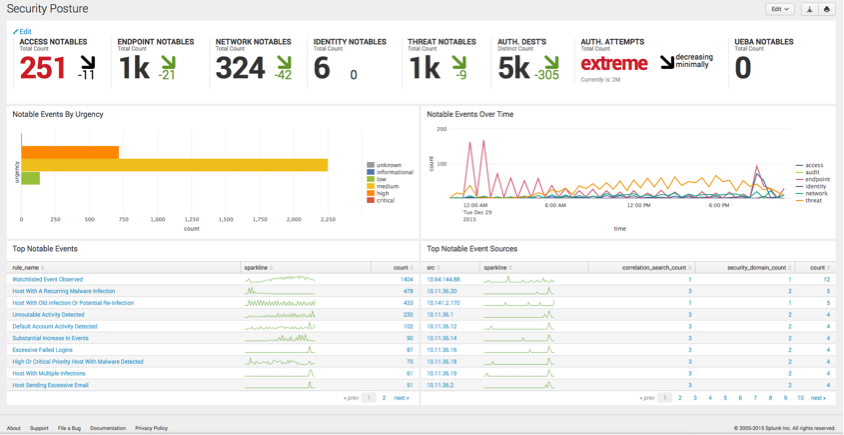Image resolution: width=844 pixels, height=435 pixels.
Task: Go to Event Sources page 5
Action: [725, 398]
